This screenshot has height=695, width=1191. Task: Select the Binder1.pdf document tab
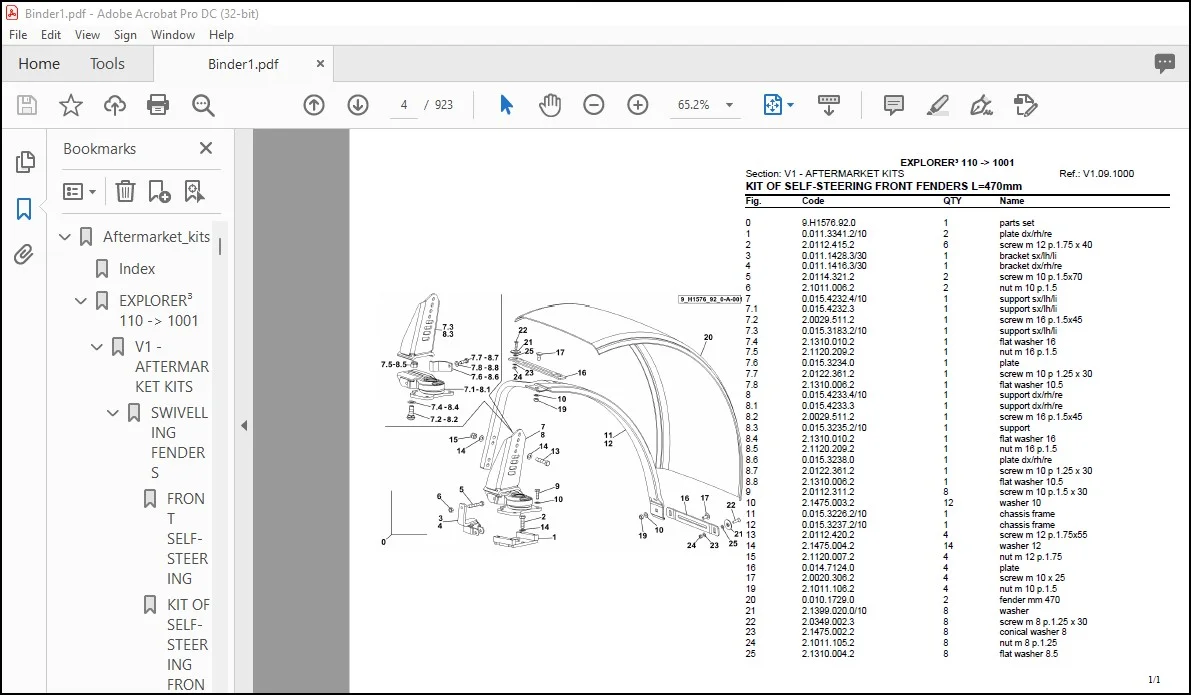243,64
